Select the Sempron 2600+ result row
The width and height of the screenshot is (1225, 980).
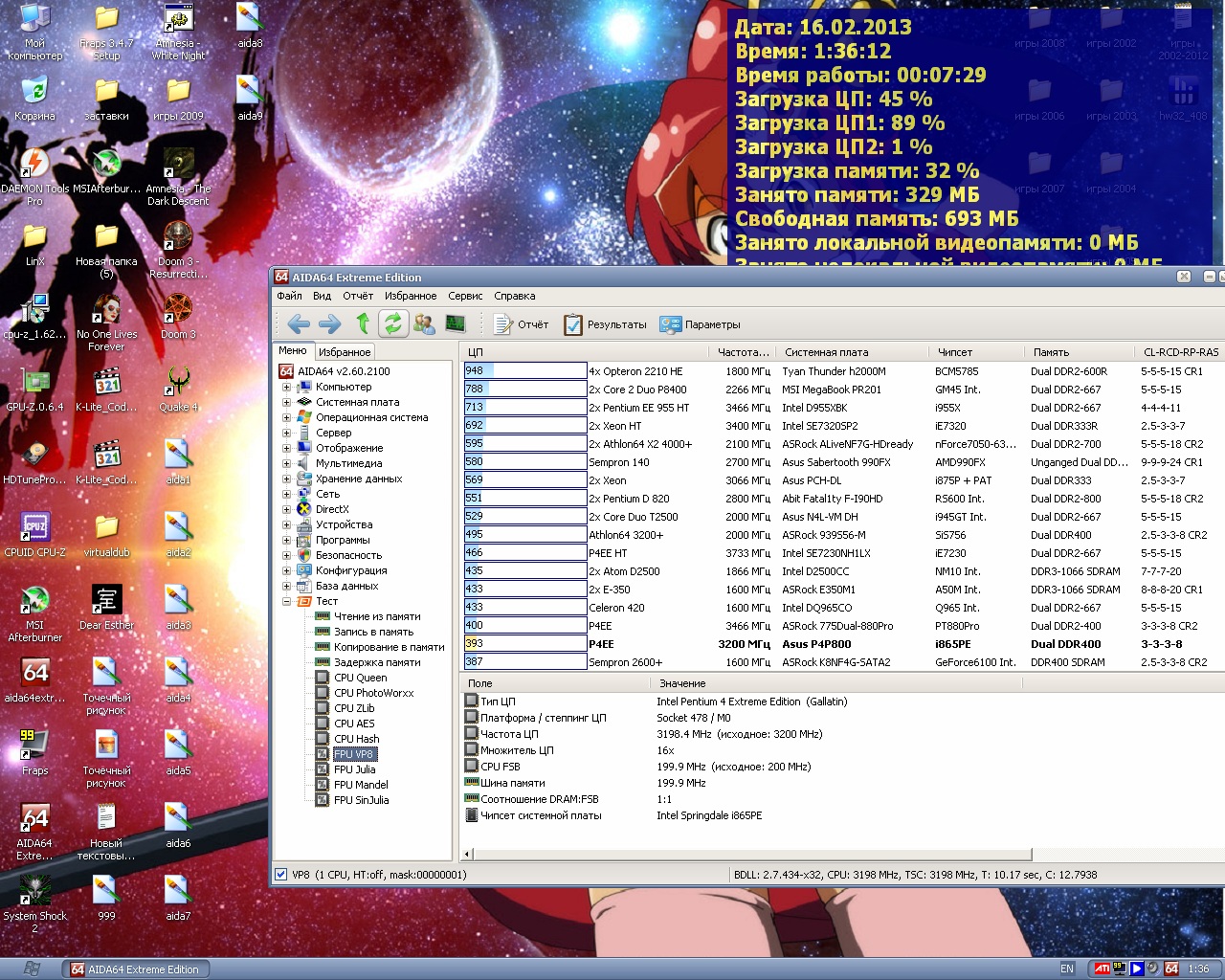click(842, 662)
